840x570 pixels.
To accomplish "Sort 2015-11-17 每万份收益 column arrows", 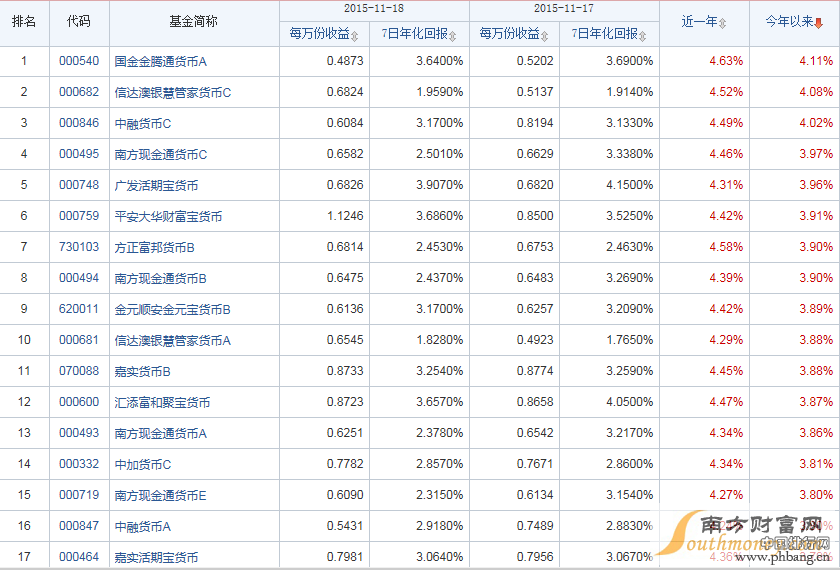I will [x=544, y=36].
